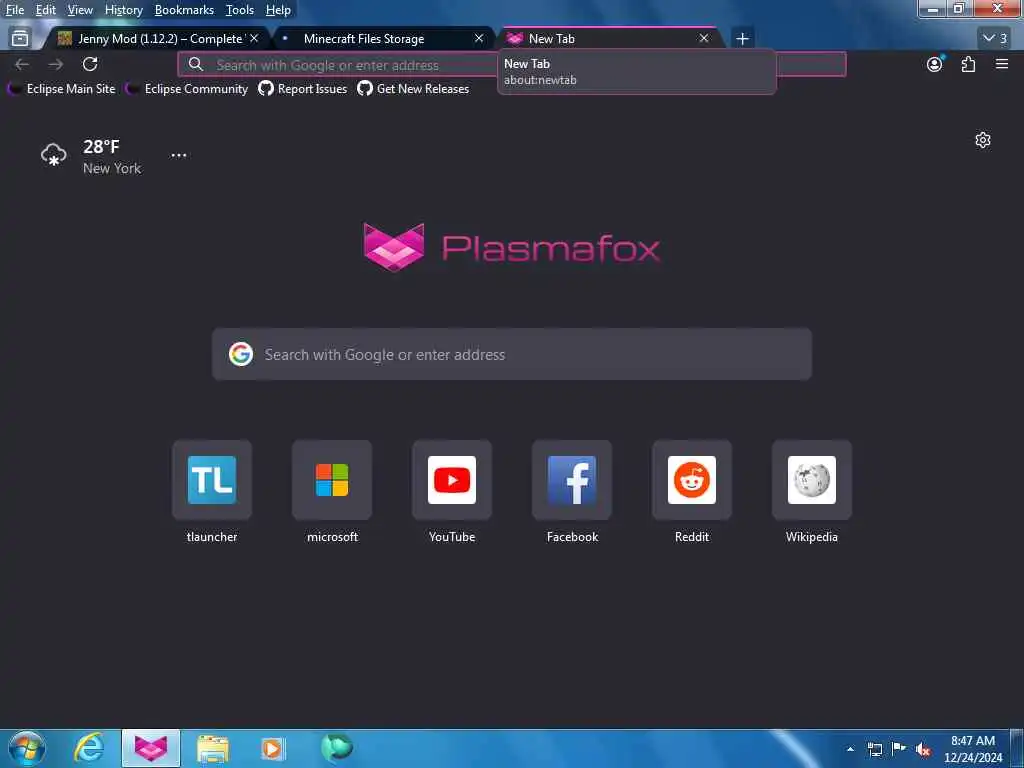The height and width of the screenshot is (768, 1024).
Task: Open the Windows Start button
Action: [27, 748]
